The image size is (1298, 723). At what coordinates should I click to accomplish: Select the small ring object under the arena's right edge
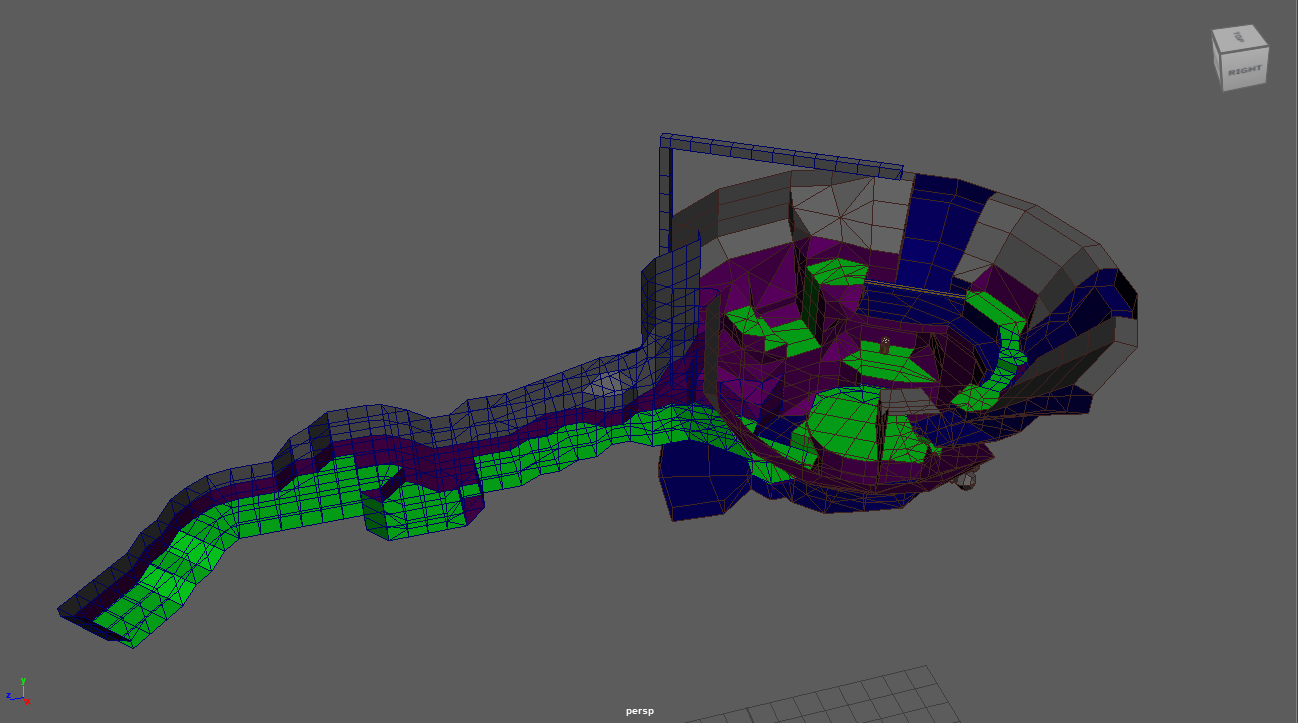pyautogui.click(x=967, y=482)
